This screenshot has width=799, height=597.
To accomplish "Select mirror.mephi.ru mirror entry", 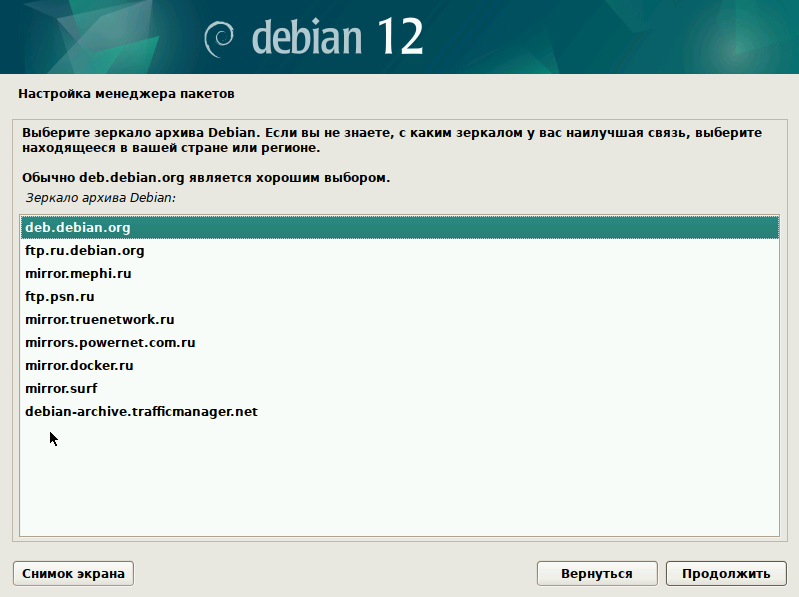I will (400, 274).
